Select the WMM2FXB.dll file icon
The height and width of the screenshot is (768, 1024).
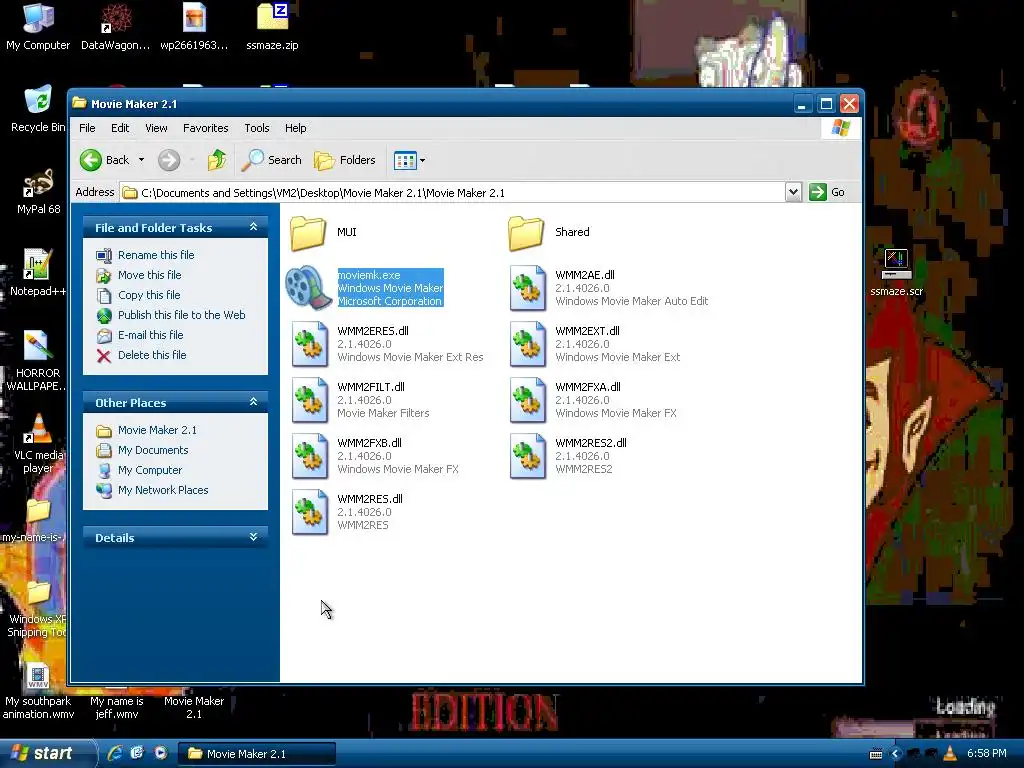(310, 456)
